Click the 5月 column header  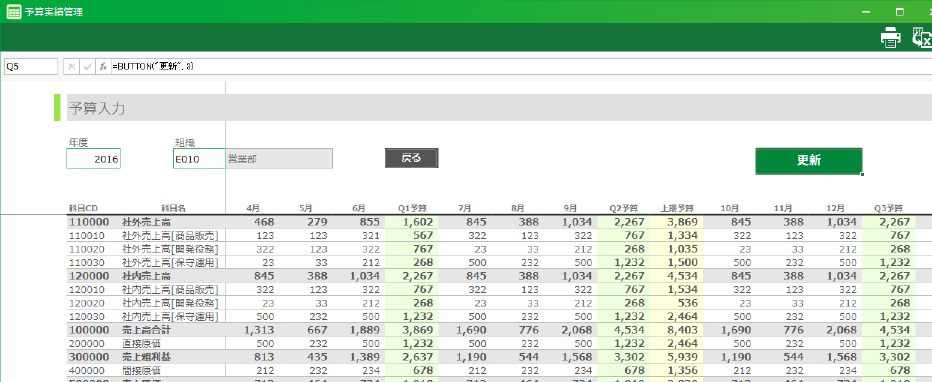pyautogui.click(x=306, y=209)
